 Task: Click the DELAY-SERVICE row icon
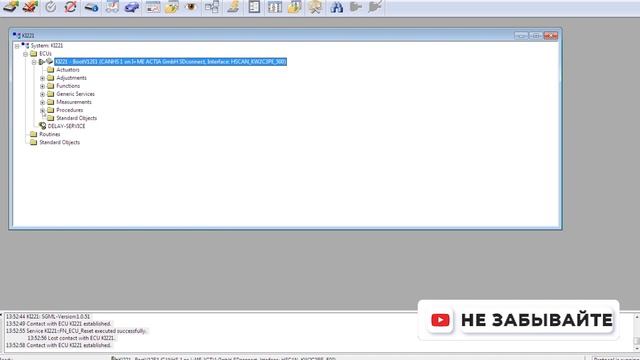[42, 126]
